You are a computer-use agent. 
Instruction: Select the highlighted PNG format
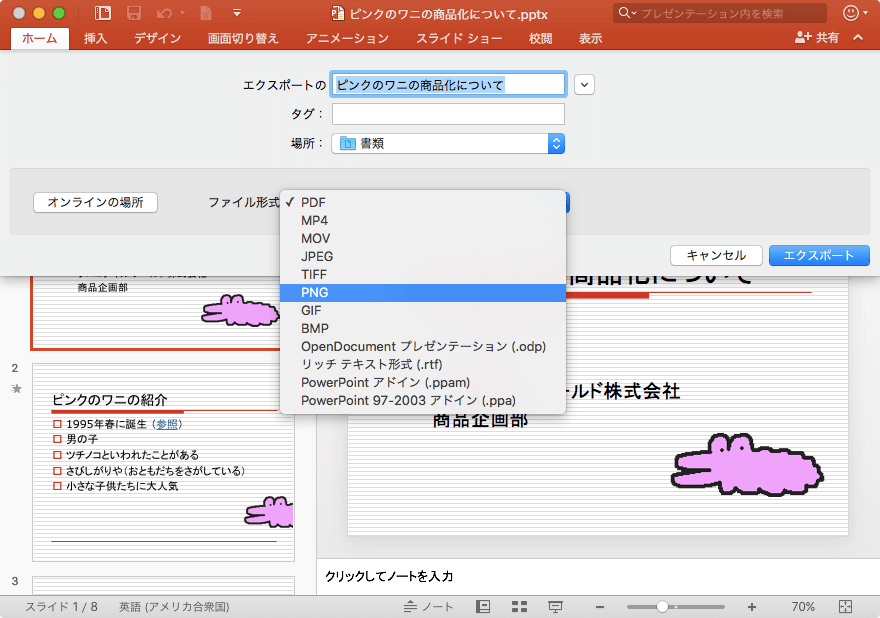423,292
